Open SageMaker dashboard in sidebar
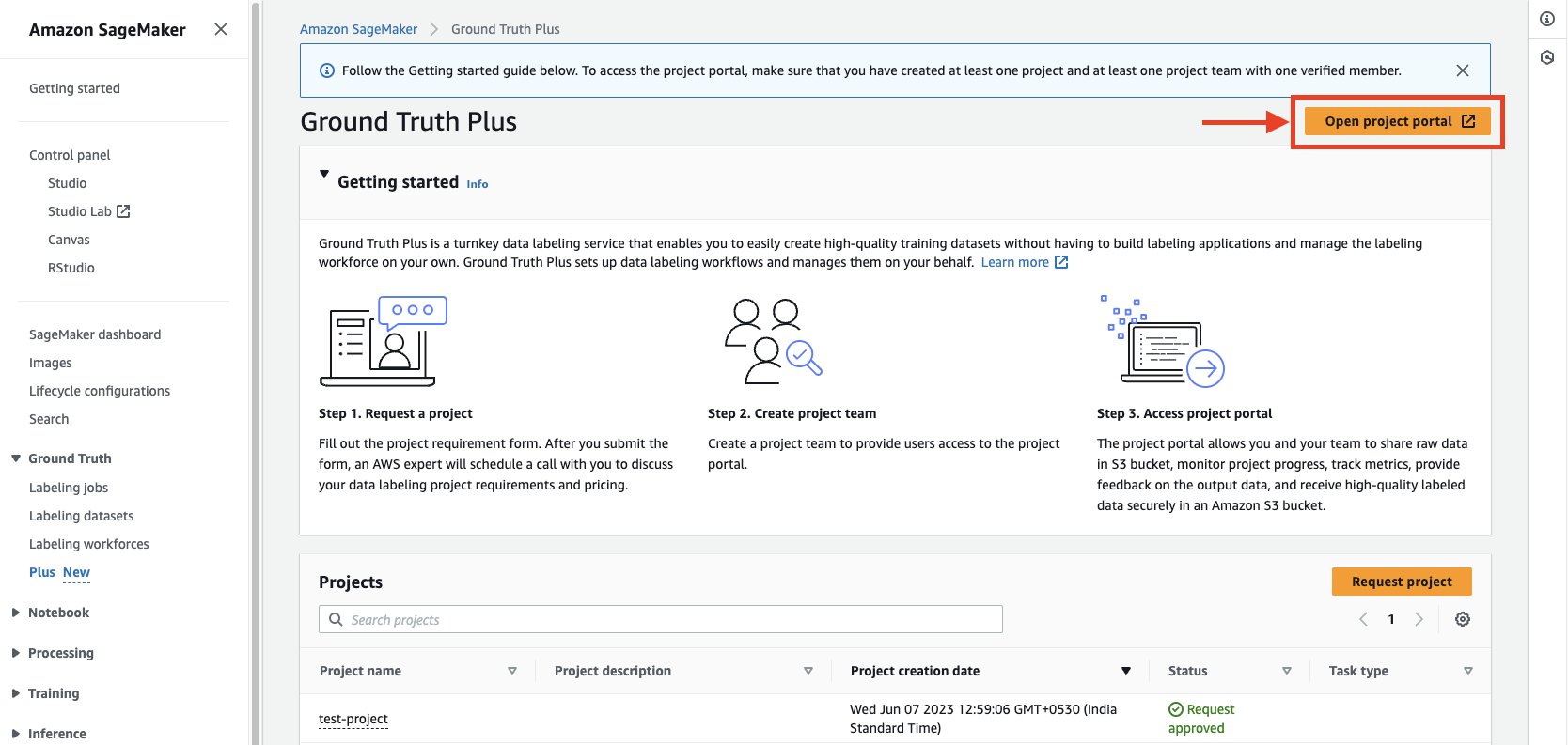This screenshot has height=745, width=1568. click(95, 334)
